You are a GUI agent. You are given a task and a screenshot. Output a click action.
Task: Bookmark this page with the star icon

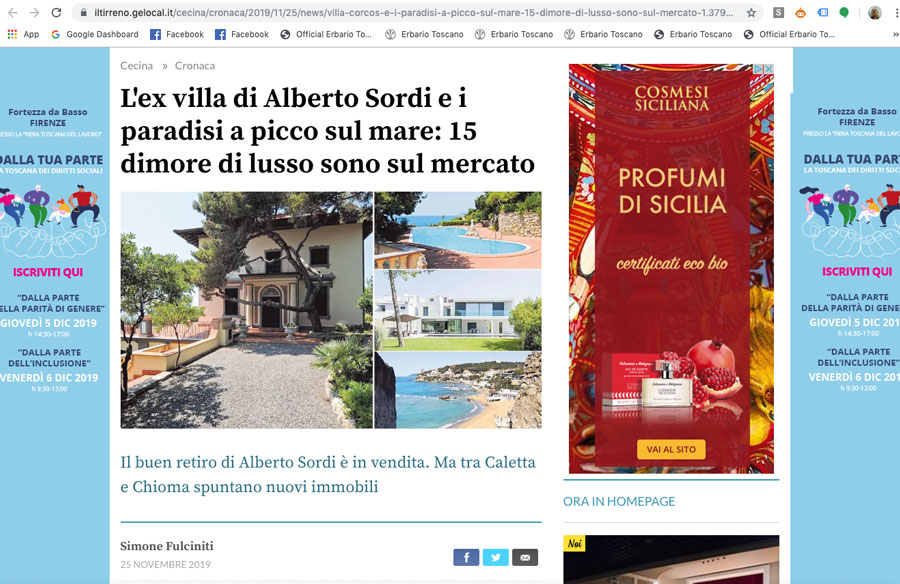click(x=751, y=12)
